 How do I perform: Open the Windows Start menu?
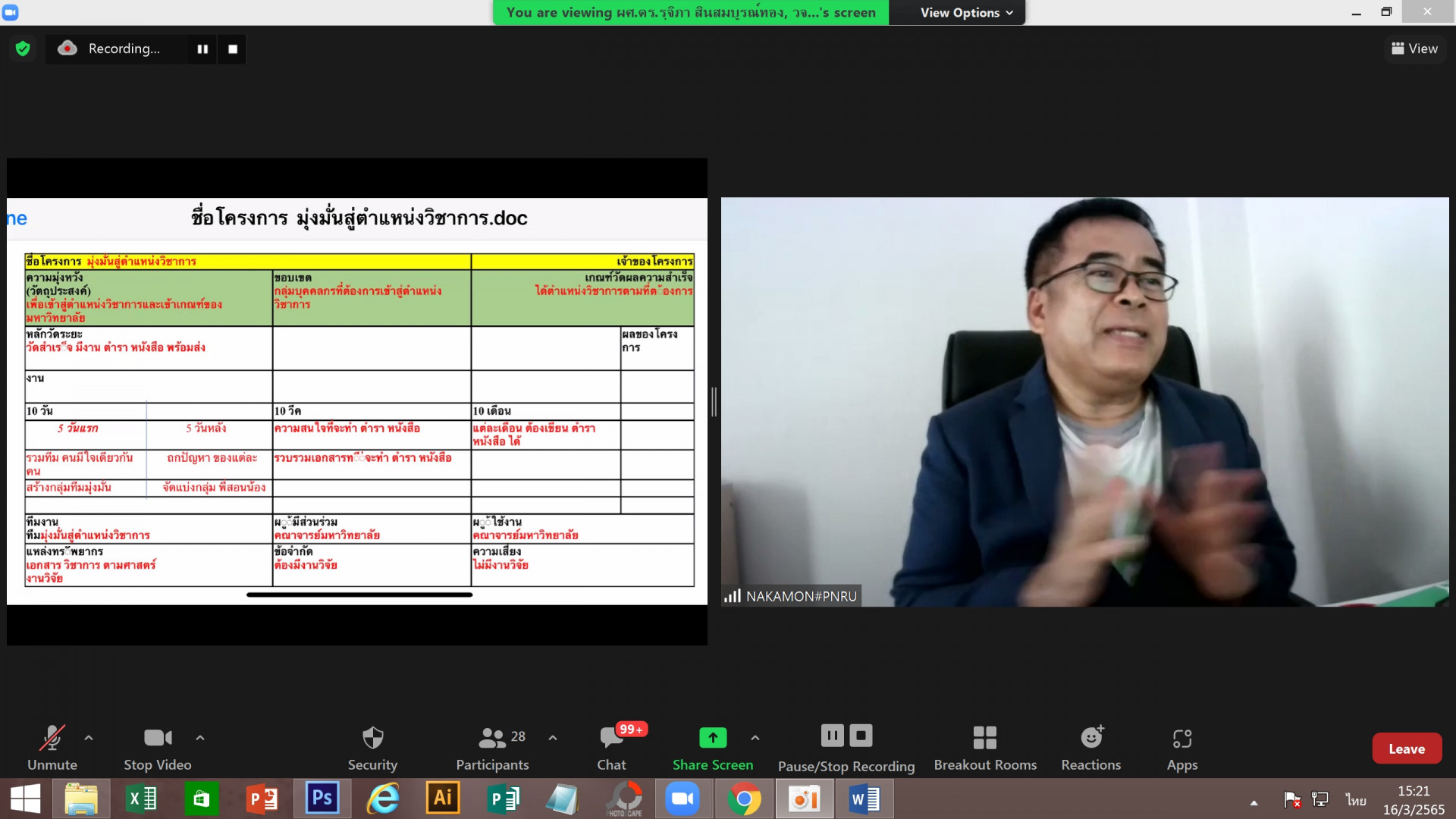(x=25, y=799)
